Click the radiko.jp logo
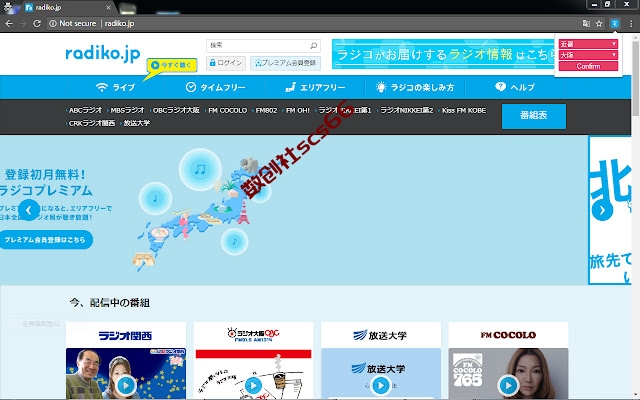Image resolution: width=640 pixels, height=400 pixels. click(102, 53)
